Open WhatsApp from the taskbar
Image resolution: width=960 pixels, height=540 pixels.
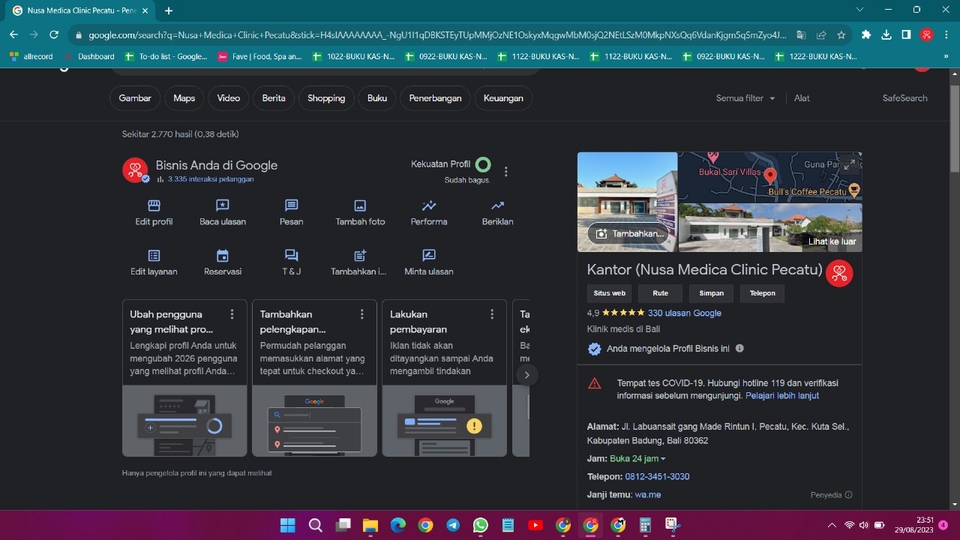point(481,525)
